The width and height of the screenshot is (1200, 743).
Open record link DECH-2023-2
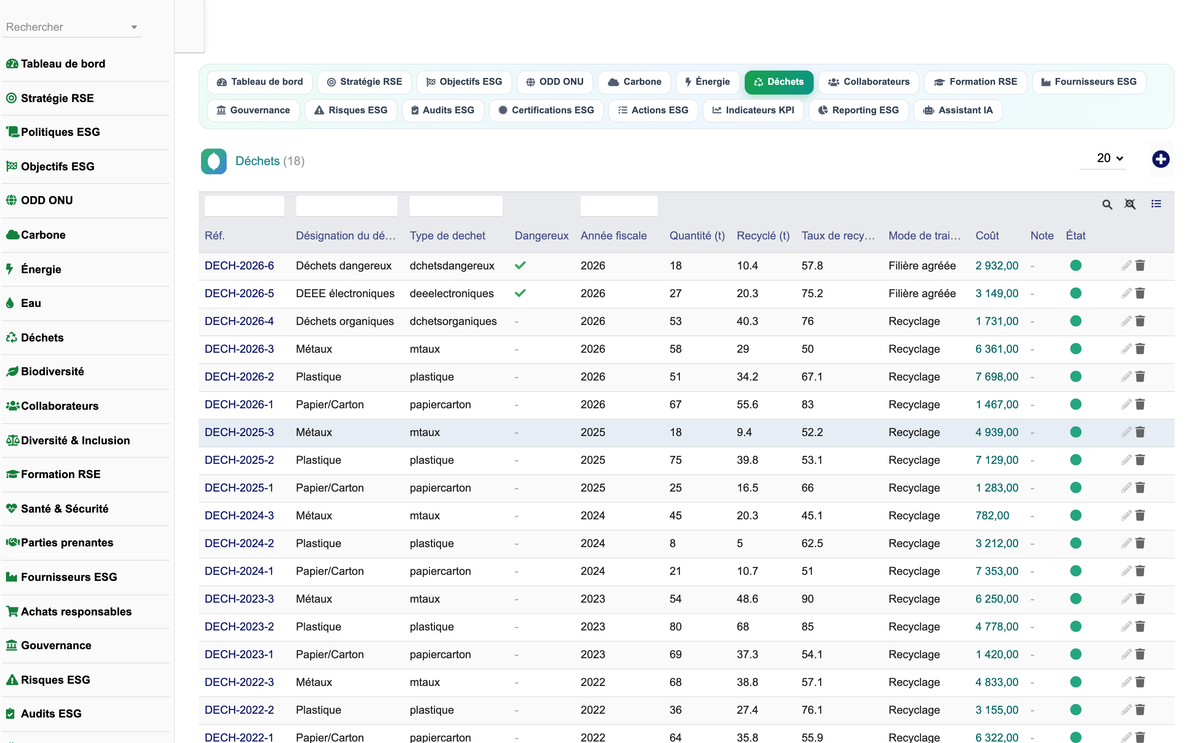(239, 627)
